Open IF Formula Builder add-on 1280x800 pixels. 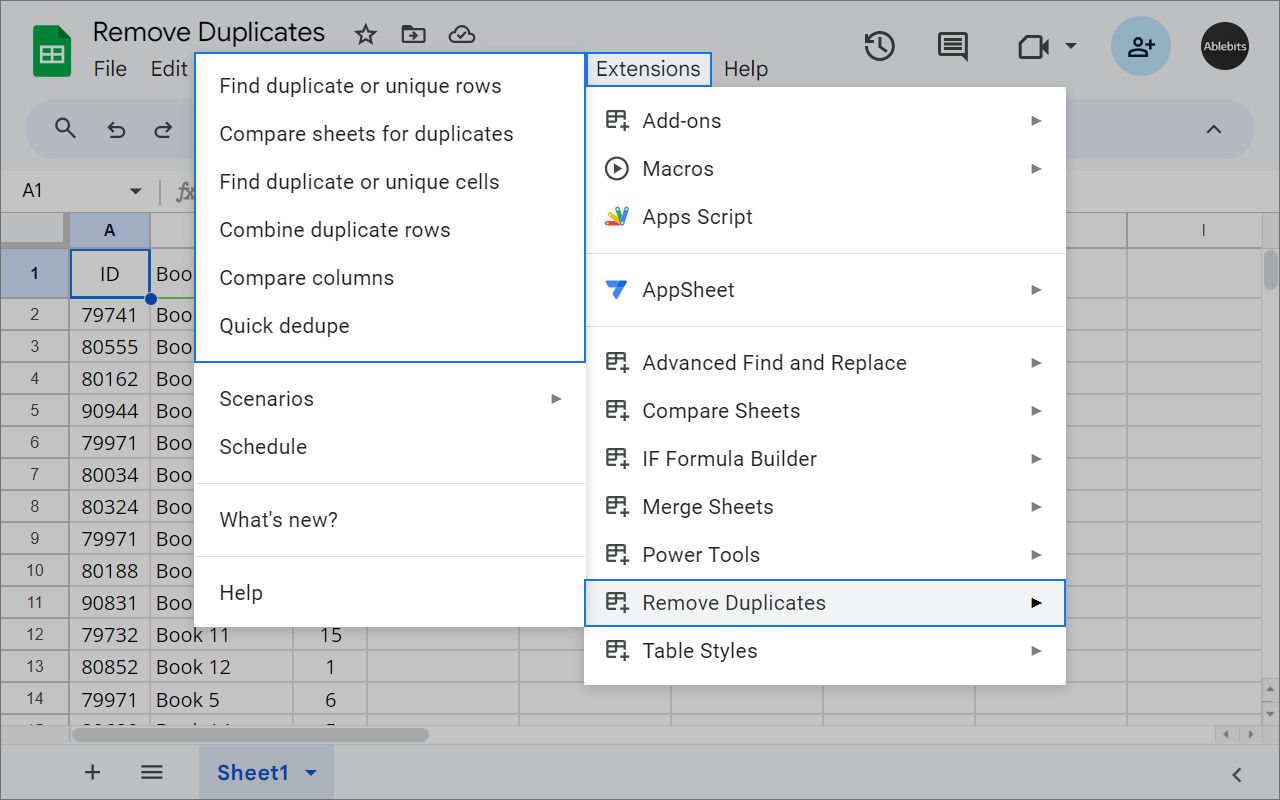[x=825, y=459]
